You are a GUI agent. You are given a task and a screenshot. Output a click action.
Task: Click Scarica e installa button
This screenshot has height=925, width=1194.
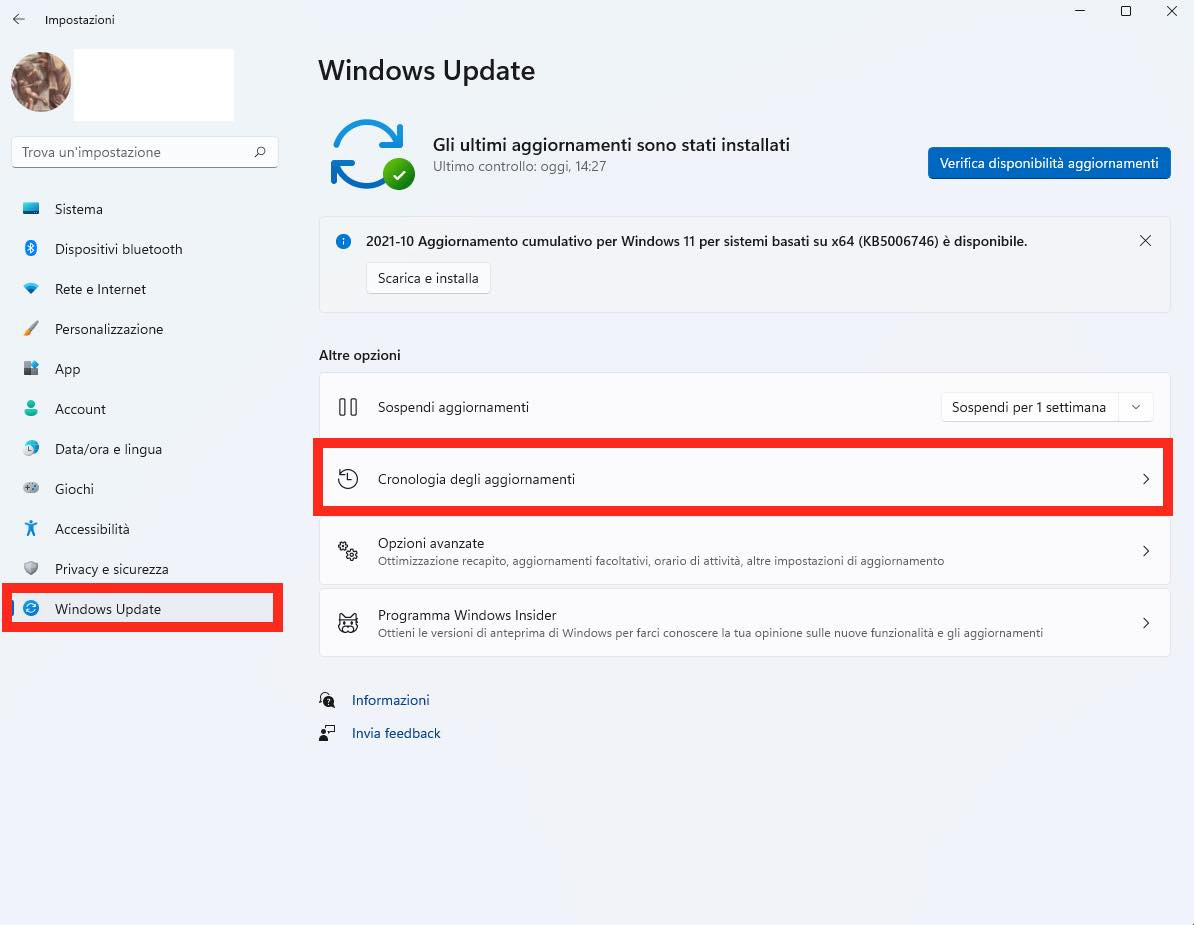tap(428, 278)
